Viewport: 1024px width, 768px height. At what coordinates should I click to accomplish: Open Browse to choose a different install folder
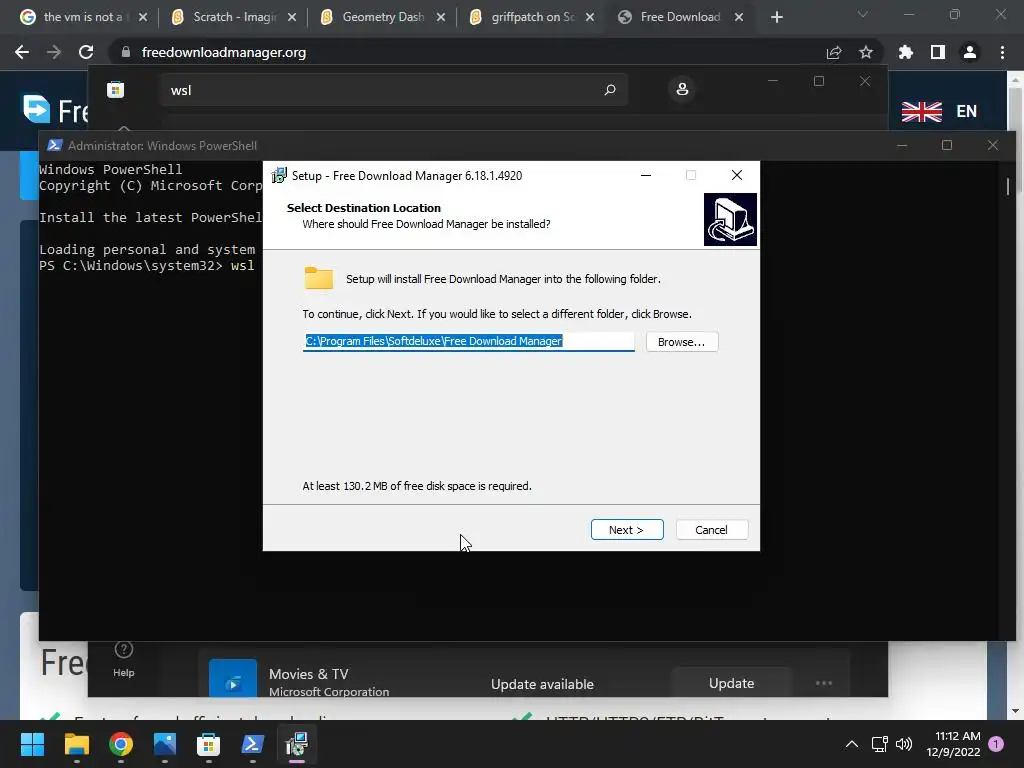pyautogui.click(x=682, y=342)
